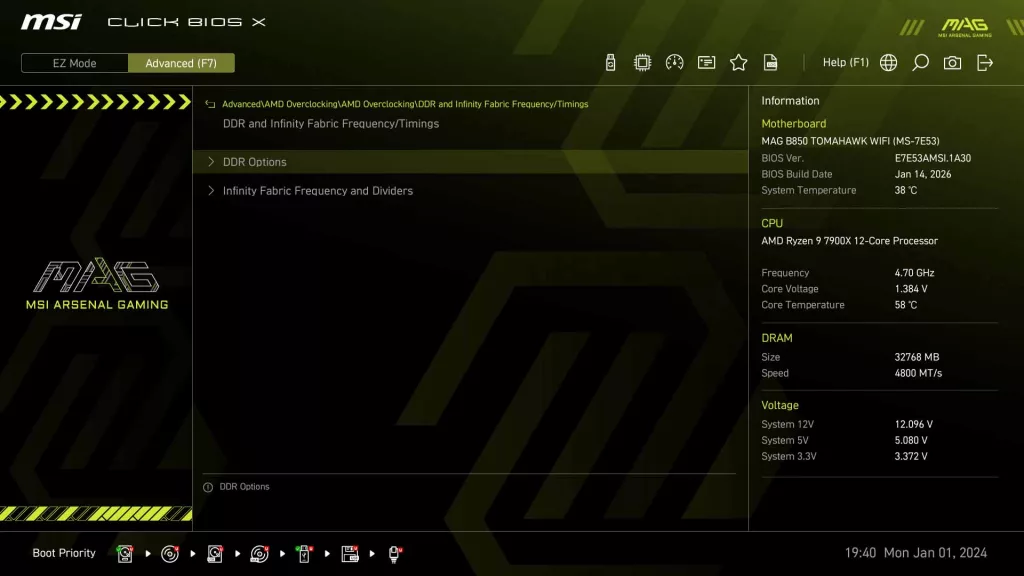
Task: Click the hardware monitor card icon
Action: click(706, 63)
